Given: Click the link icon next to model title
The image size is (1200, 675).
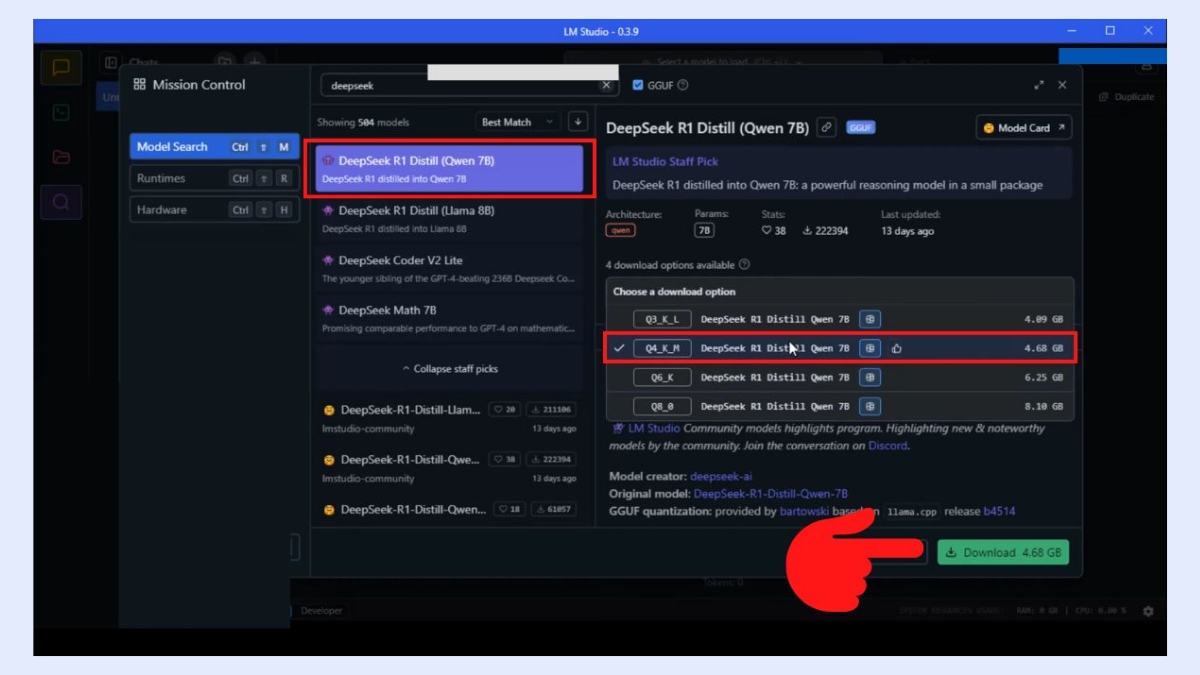Looking at the screenshot, I should 827,127.
